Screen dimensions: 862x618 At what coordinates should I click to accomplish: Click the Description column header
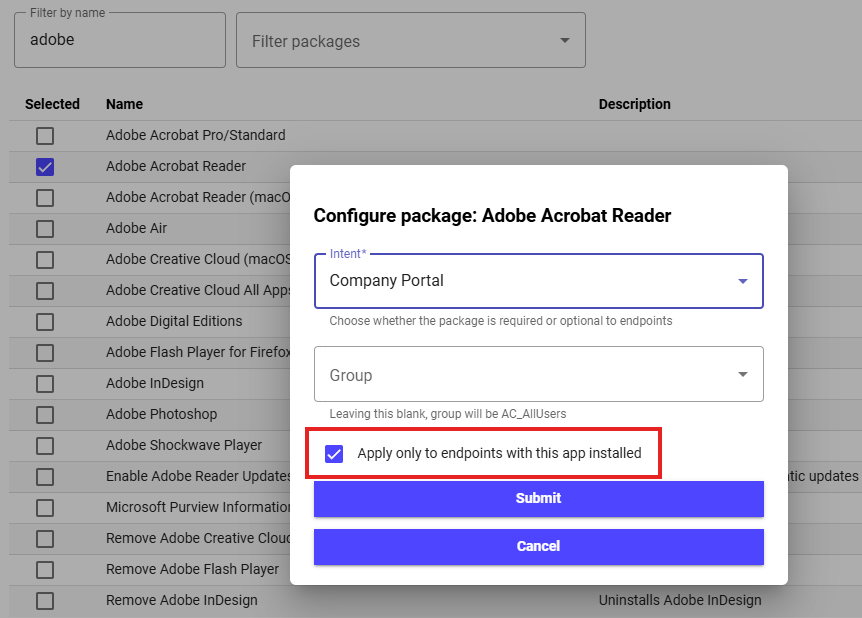[x=634, y=104]
